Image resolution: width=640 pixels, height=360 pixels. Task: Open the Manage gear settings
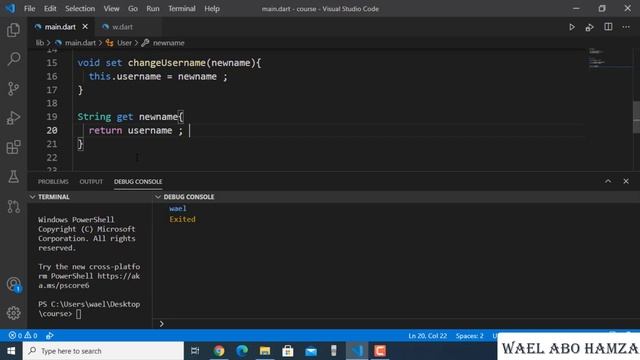coord(13,313)
